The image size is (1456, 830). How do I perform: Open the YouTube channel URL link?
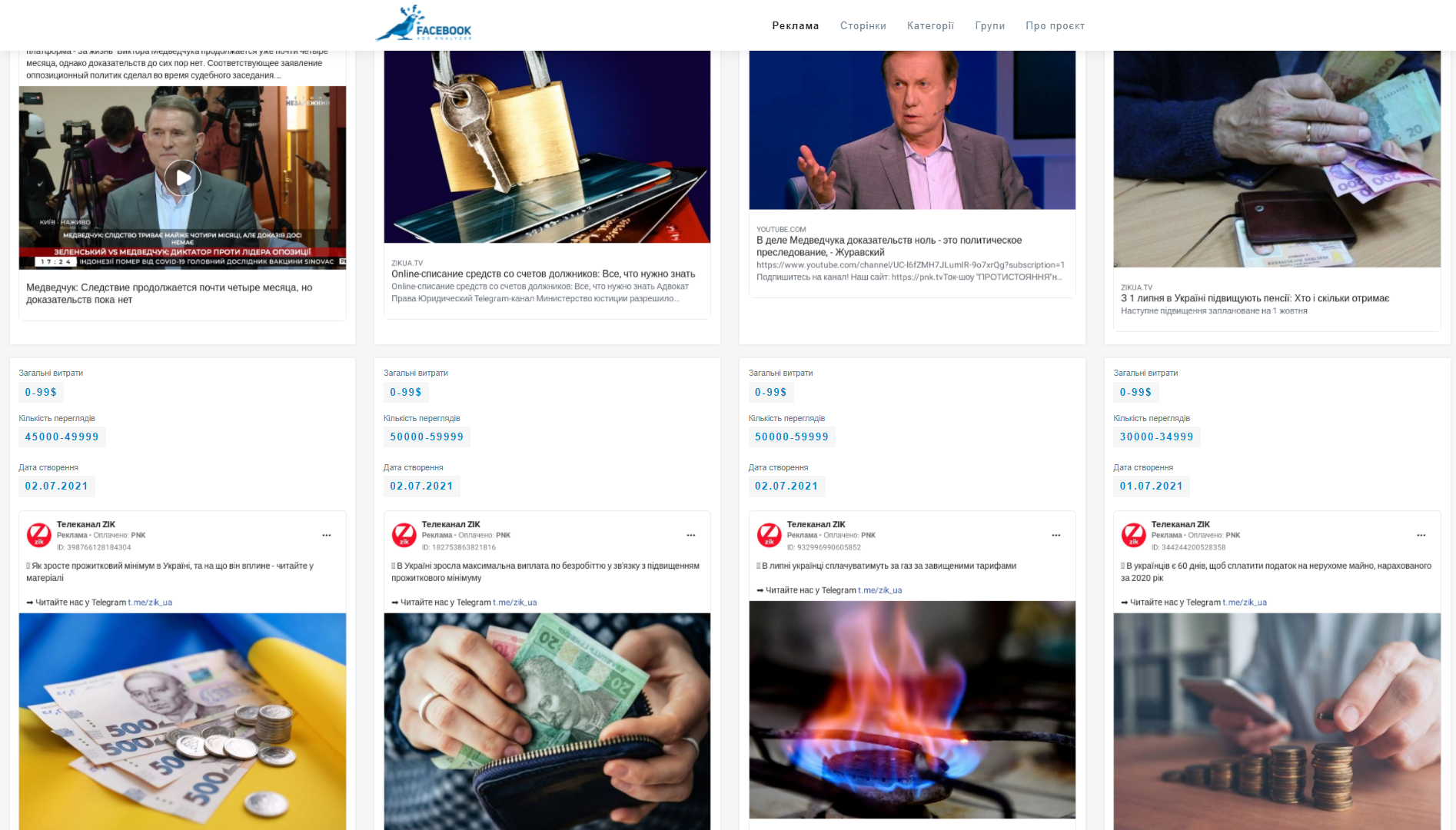pos(910,265)
